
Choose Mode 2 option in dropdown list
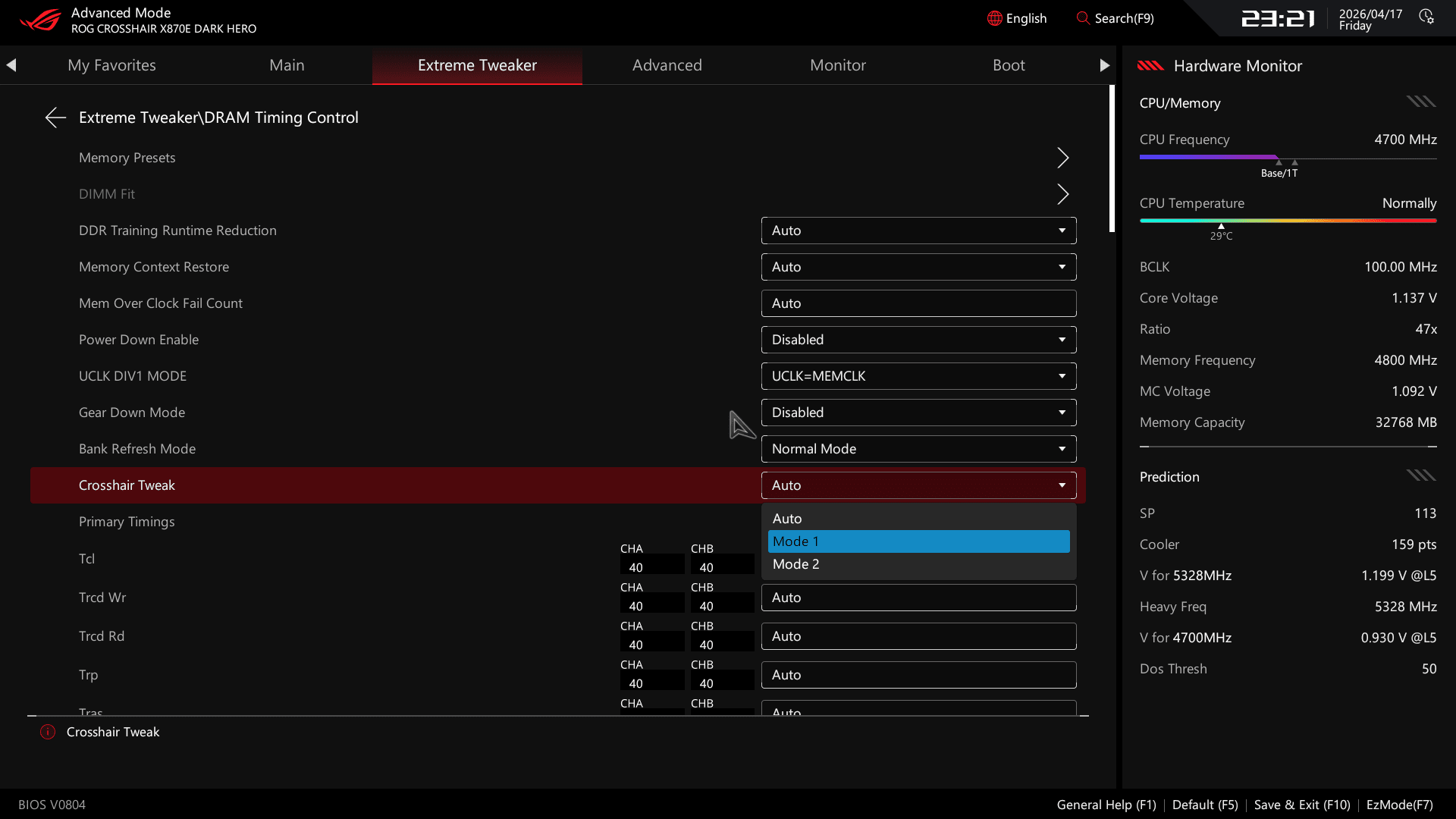pos(918,564)
